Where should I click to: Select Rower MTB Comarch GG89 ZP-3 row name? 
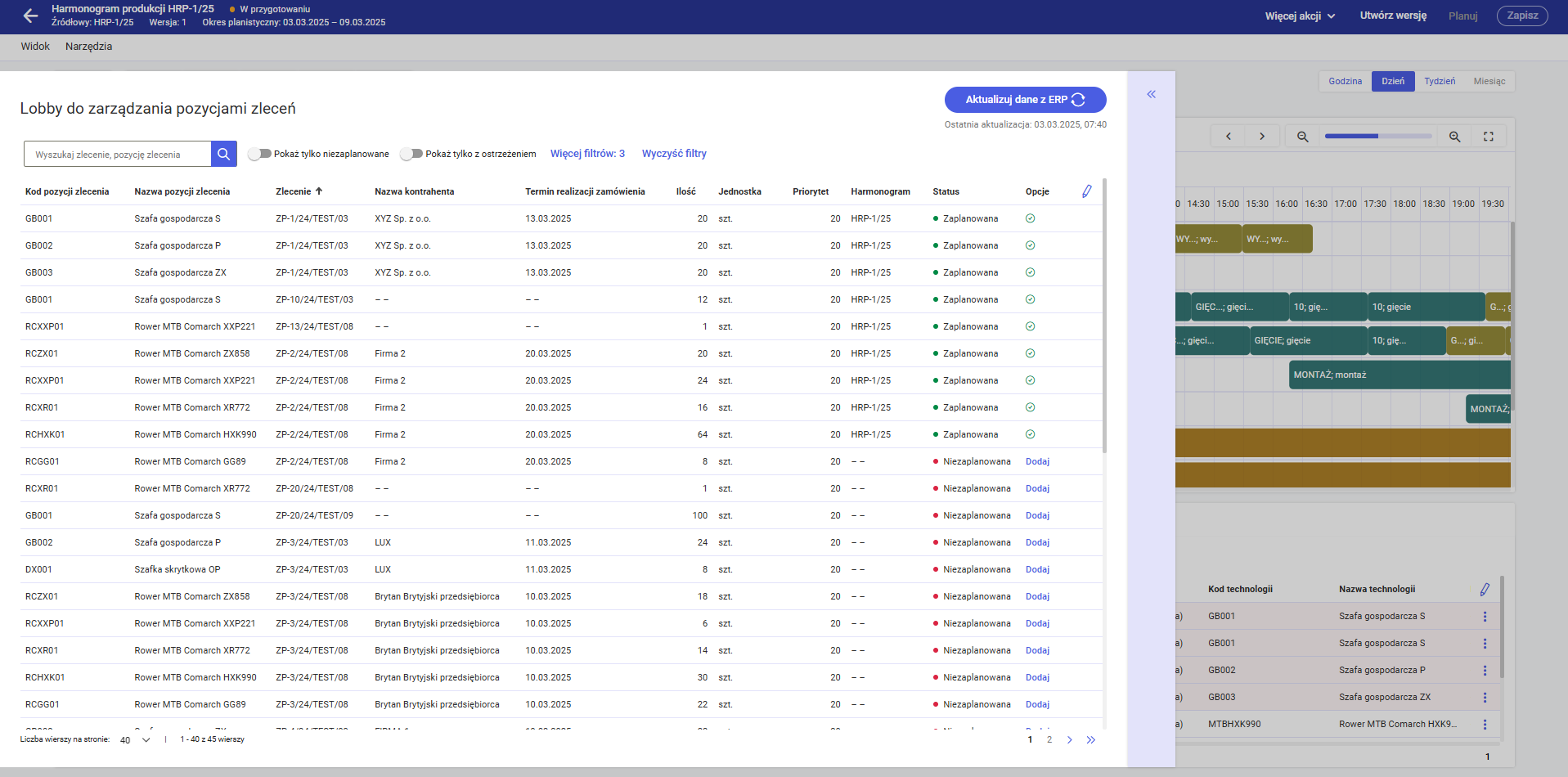pos(190,704)
